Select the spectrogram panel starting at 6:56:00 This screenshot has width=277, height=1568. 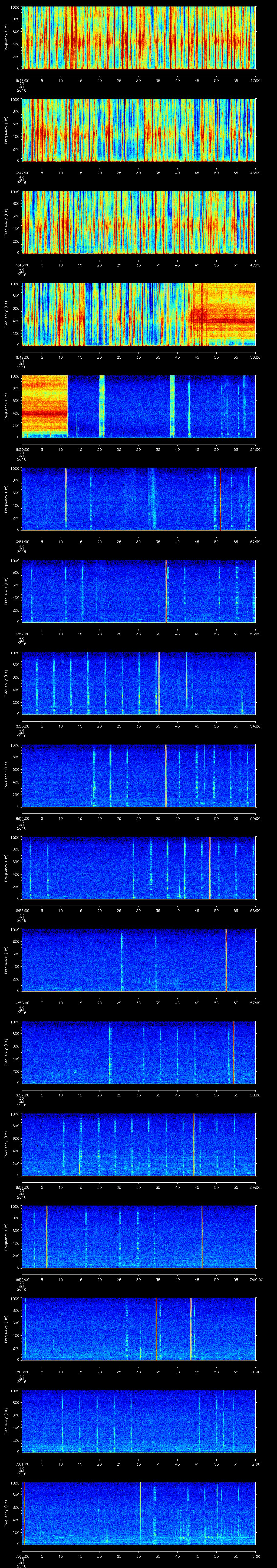click(x=139, y=960)
